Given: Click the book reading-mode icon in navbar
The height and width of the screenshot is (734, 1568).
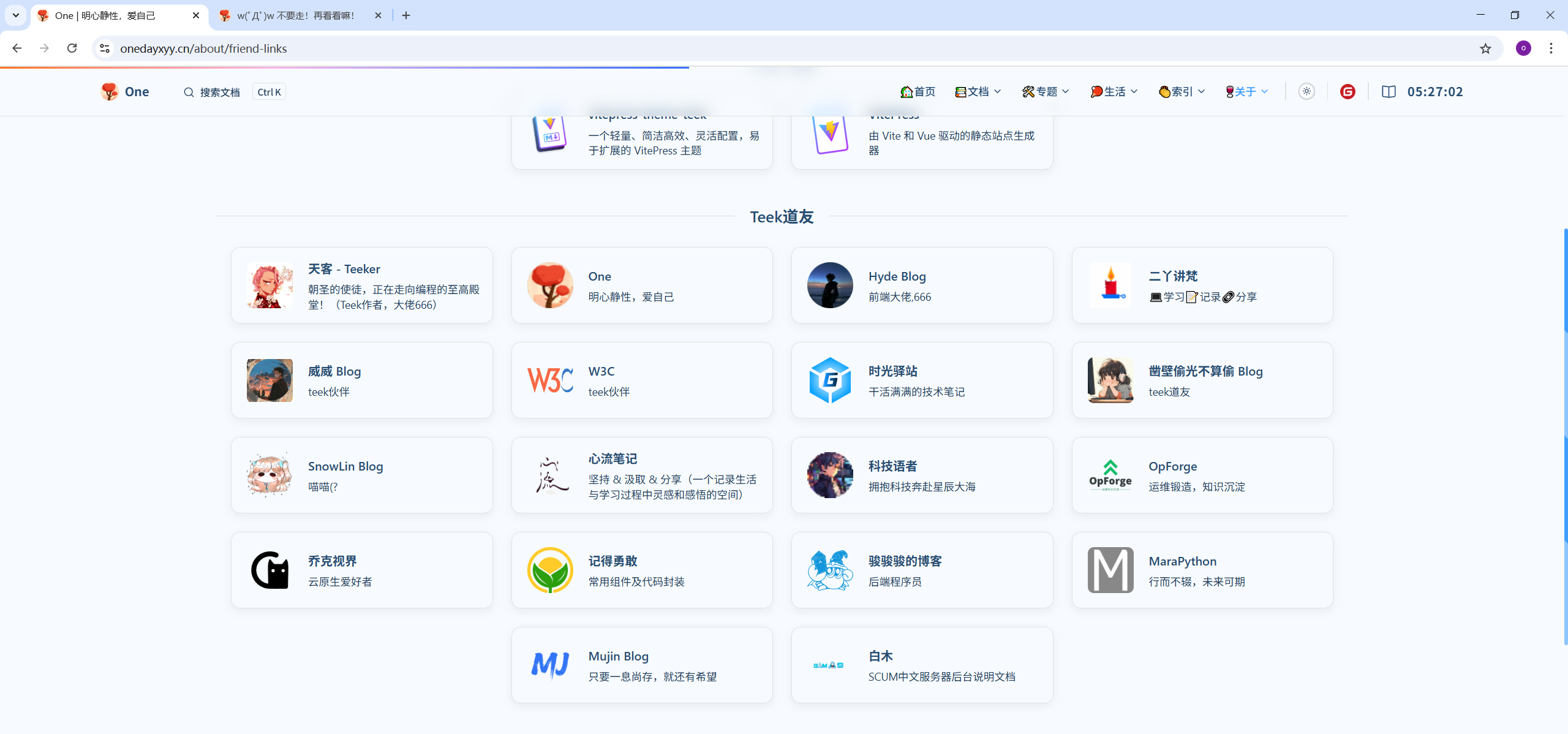Looking at the screenshot, I should tap(1389, 91).
